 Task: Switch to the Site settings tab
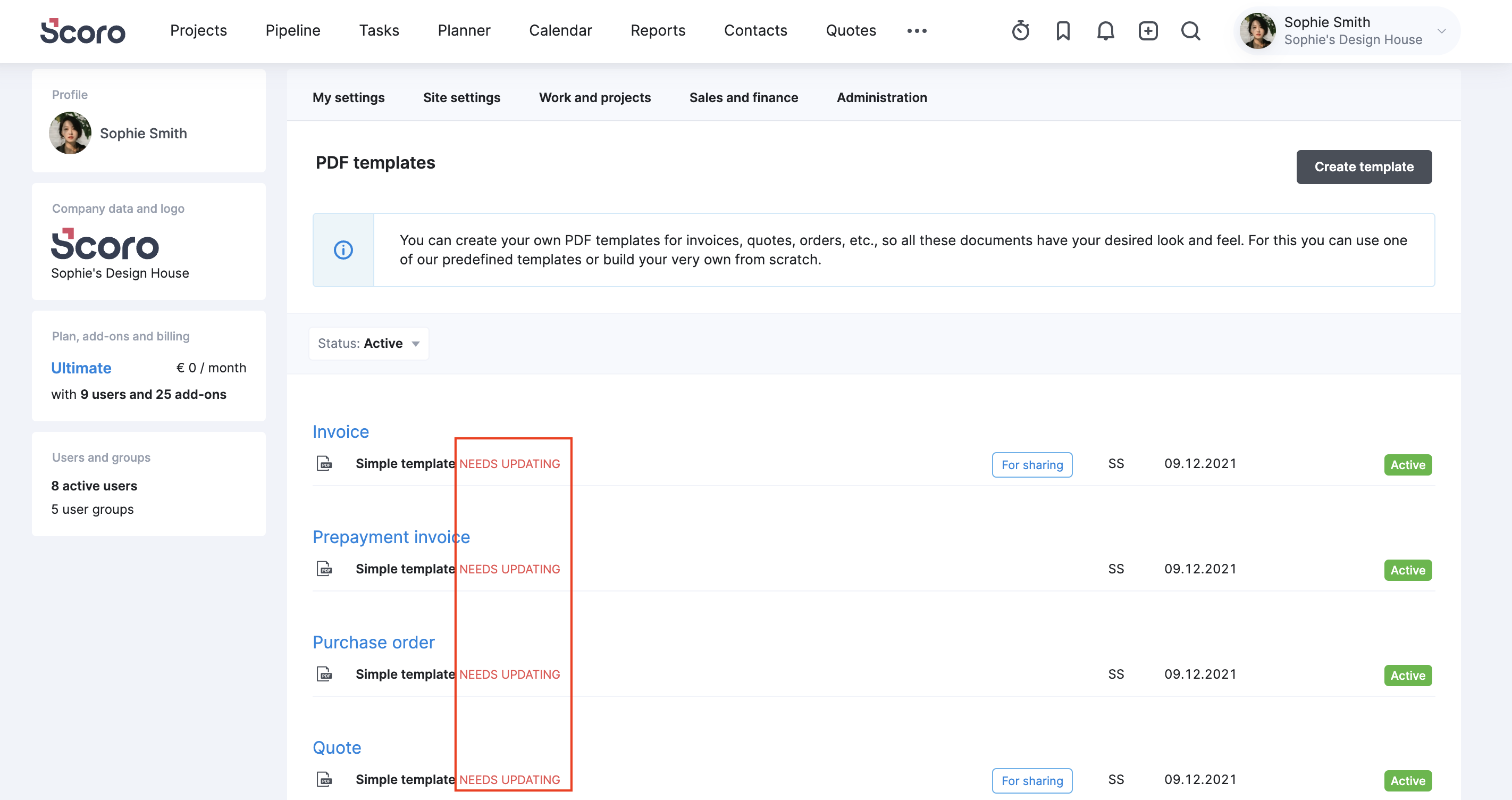coord(461,97)
